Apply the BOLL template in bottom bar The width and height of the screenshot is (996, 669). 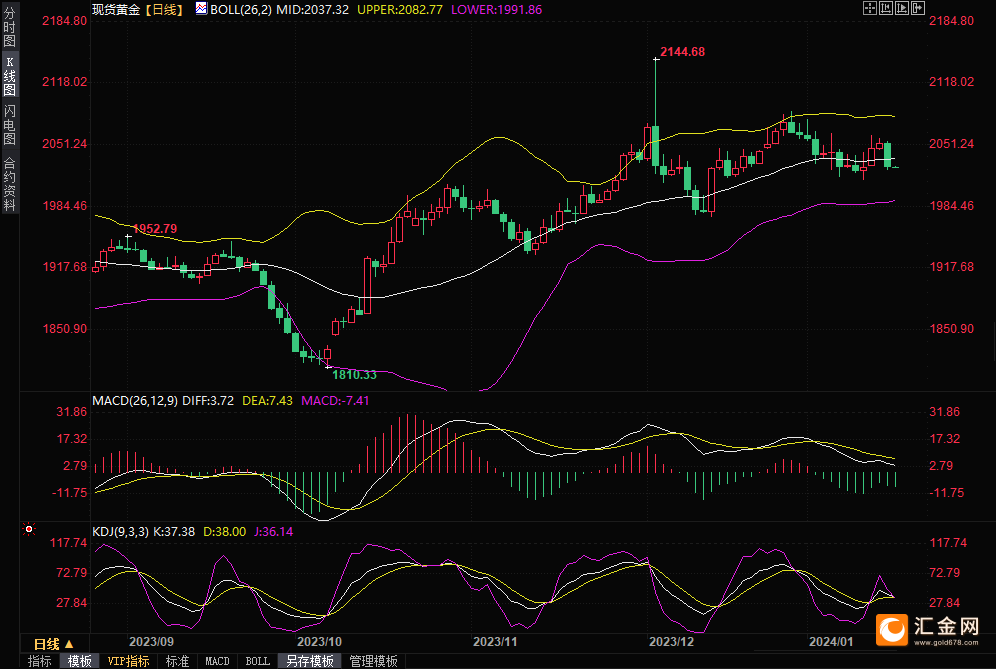(257, 661)
